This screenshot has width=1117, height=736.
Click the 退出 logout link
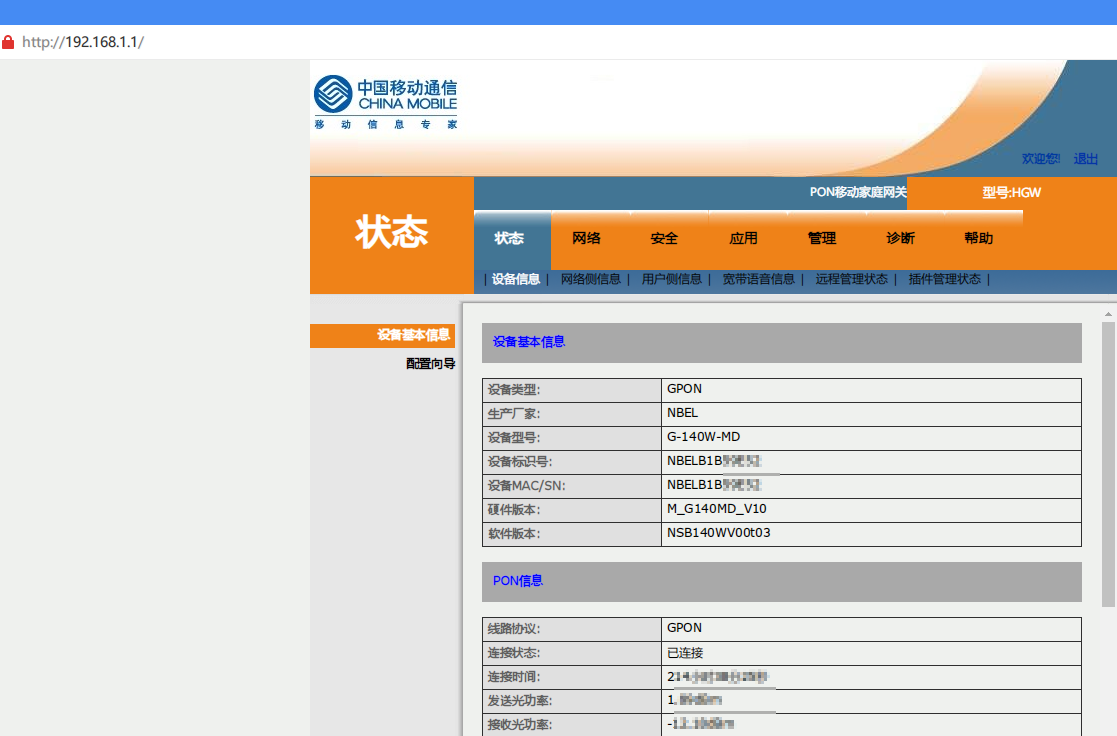(1085, 158)
